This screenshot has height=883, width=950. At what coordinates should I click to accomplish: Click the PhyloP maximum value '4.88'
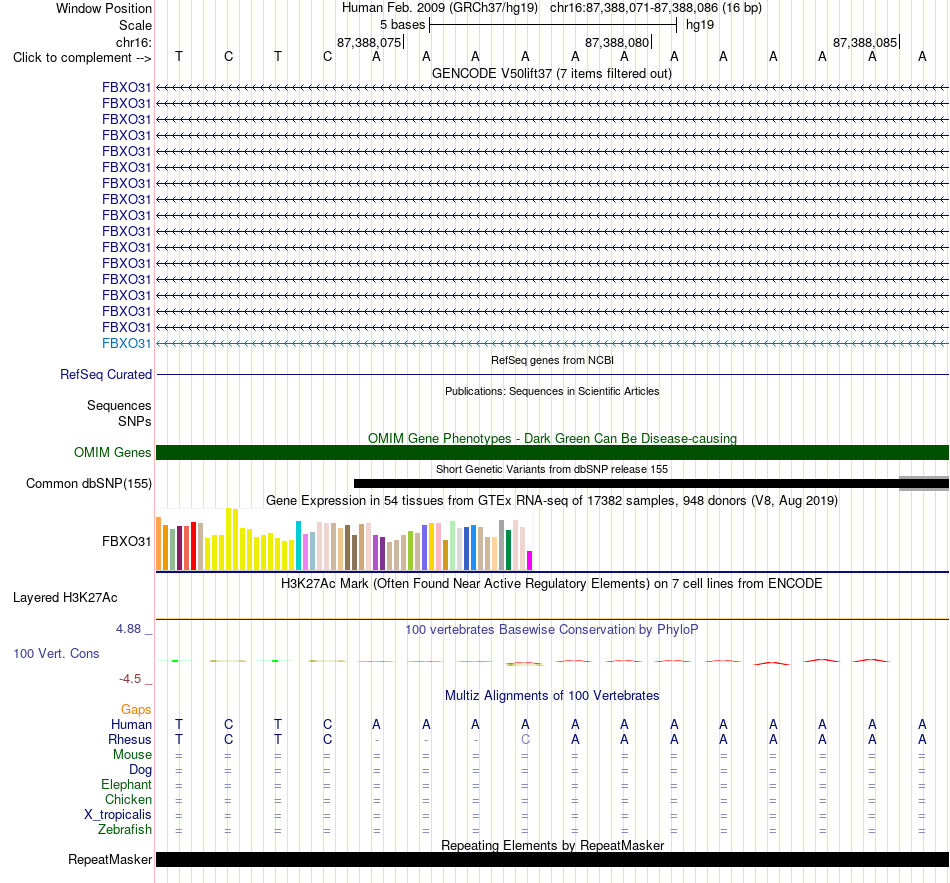(128, 629)
